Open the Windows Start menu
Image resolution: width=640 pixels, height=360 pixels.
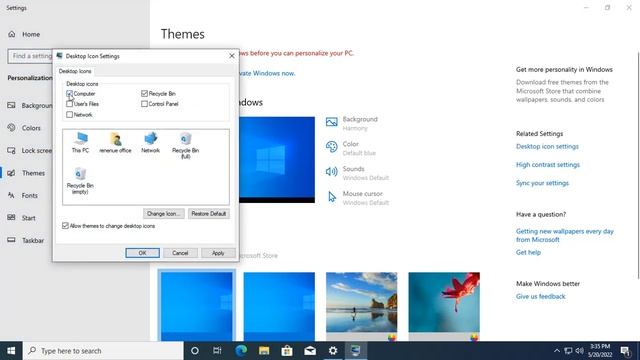[x=11, y=351]
